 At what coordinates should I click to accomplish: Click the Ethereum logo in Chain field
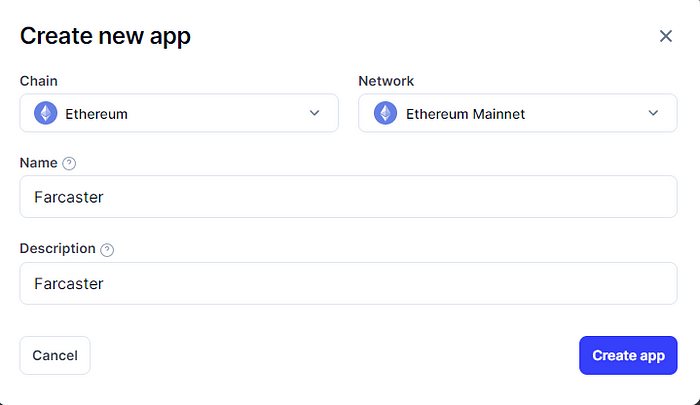(46, 113)
